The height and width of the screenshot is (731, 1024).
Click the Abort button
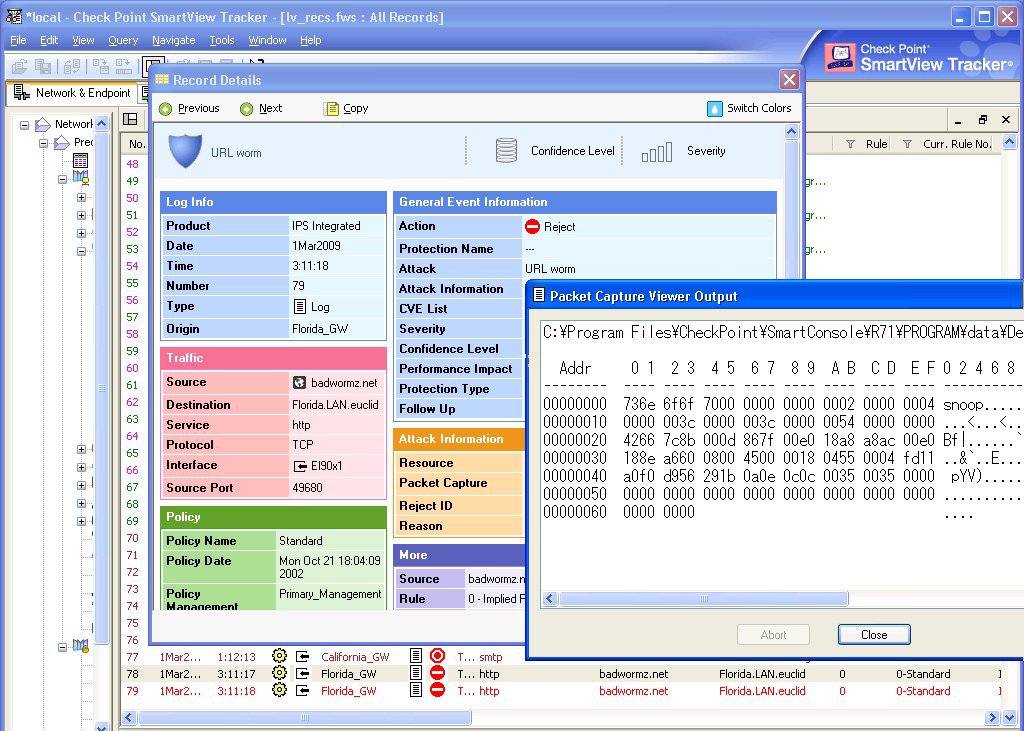[x=773, y=634]
